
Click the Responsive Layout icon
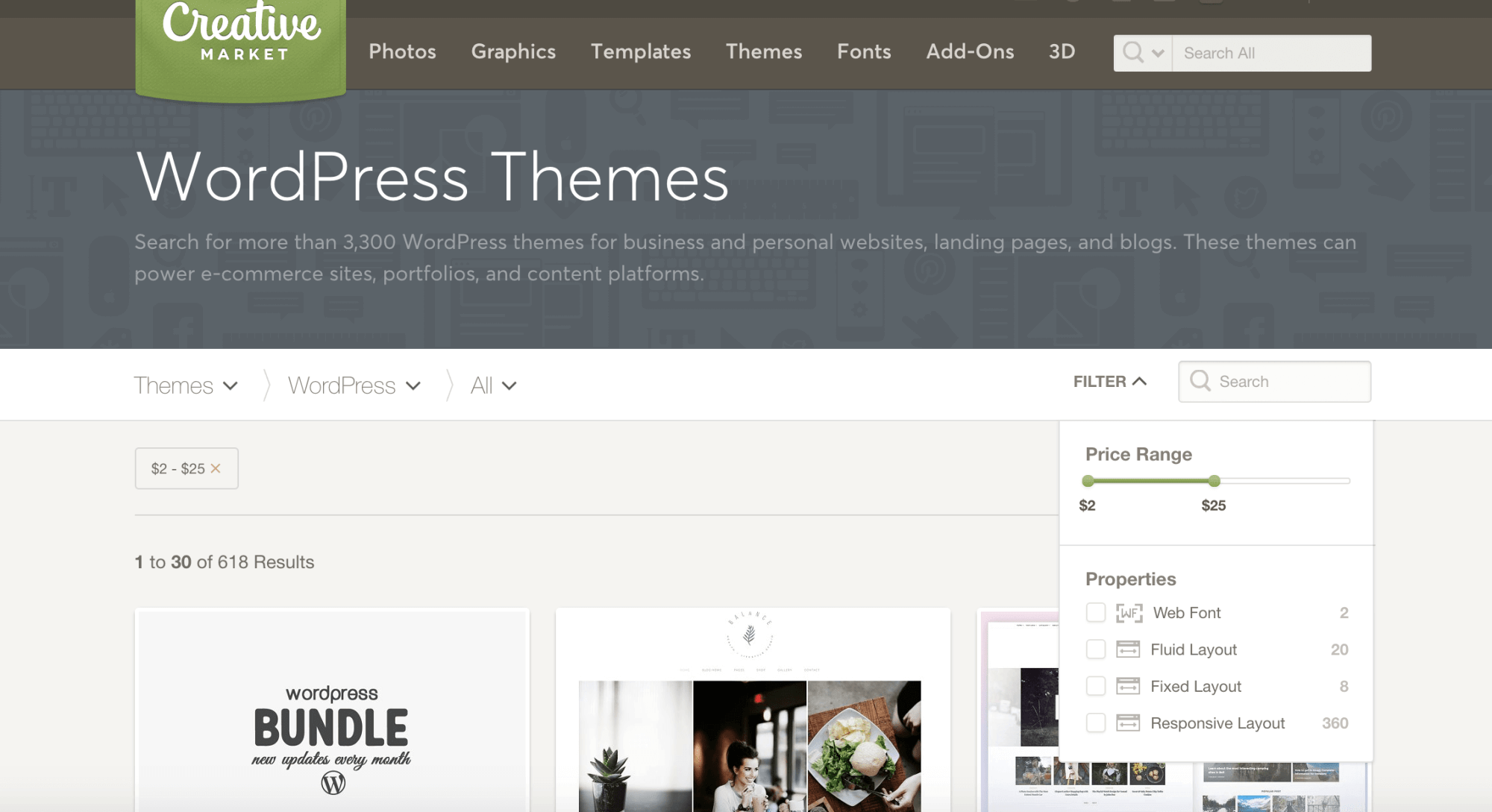(1128, 723)
